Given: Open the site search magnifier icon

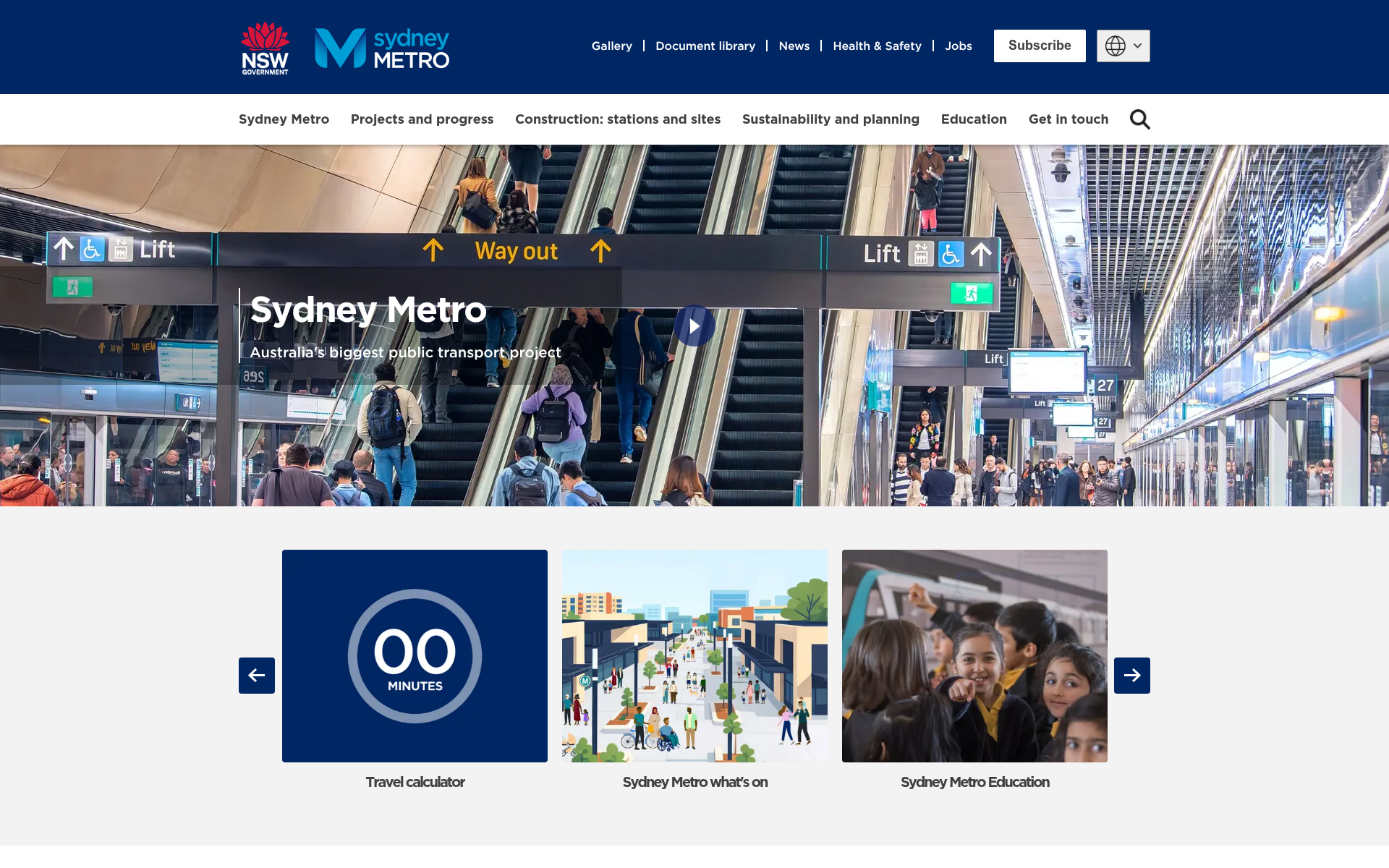Looking at the screenshot, I should [1139, 119].
